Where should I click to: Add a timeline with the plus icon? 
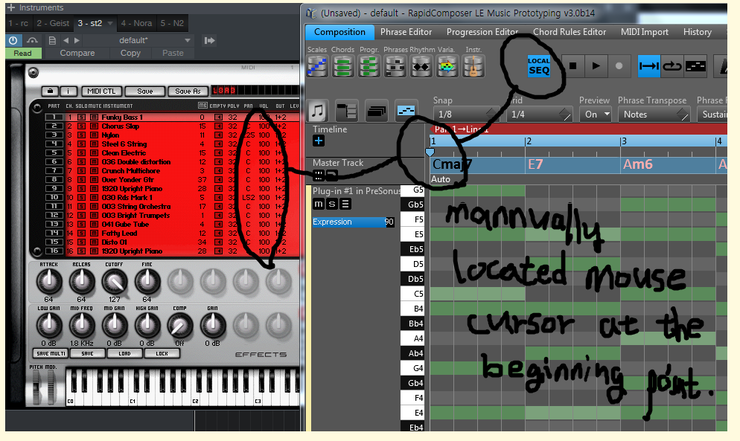click(x=318, y=141)
